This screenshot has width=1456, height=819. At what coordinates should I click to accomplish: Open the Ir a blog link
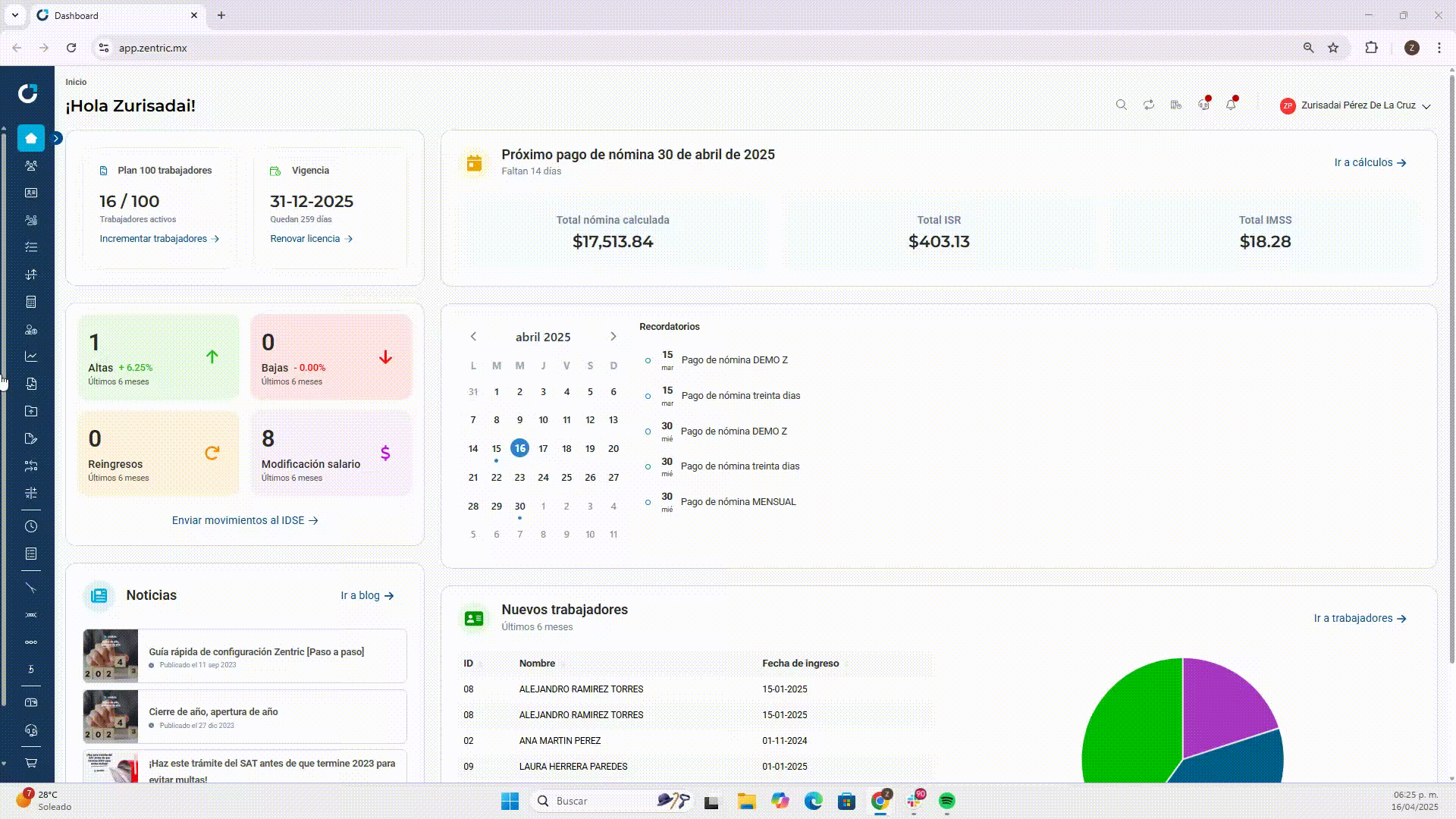click(367, 595)
